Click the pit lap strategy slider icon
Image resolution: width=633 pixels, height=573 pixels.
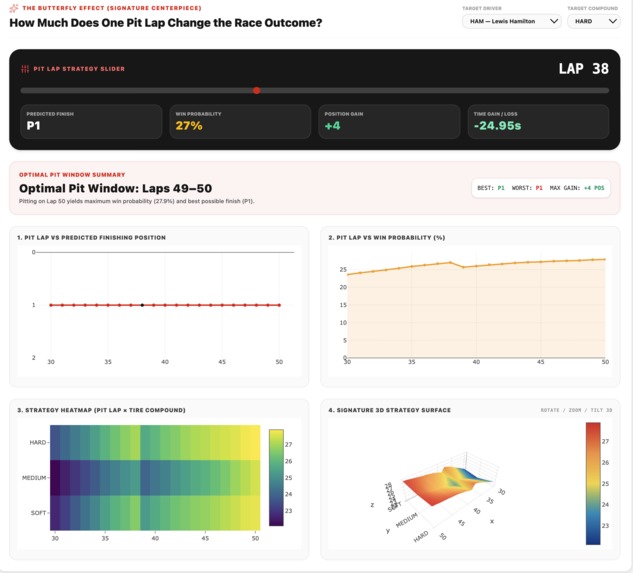[x=25, y=69]
